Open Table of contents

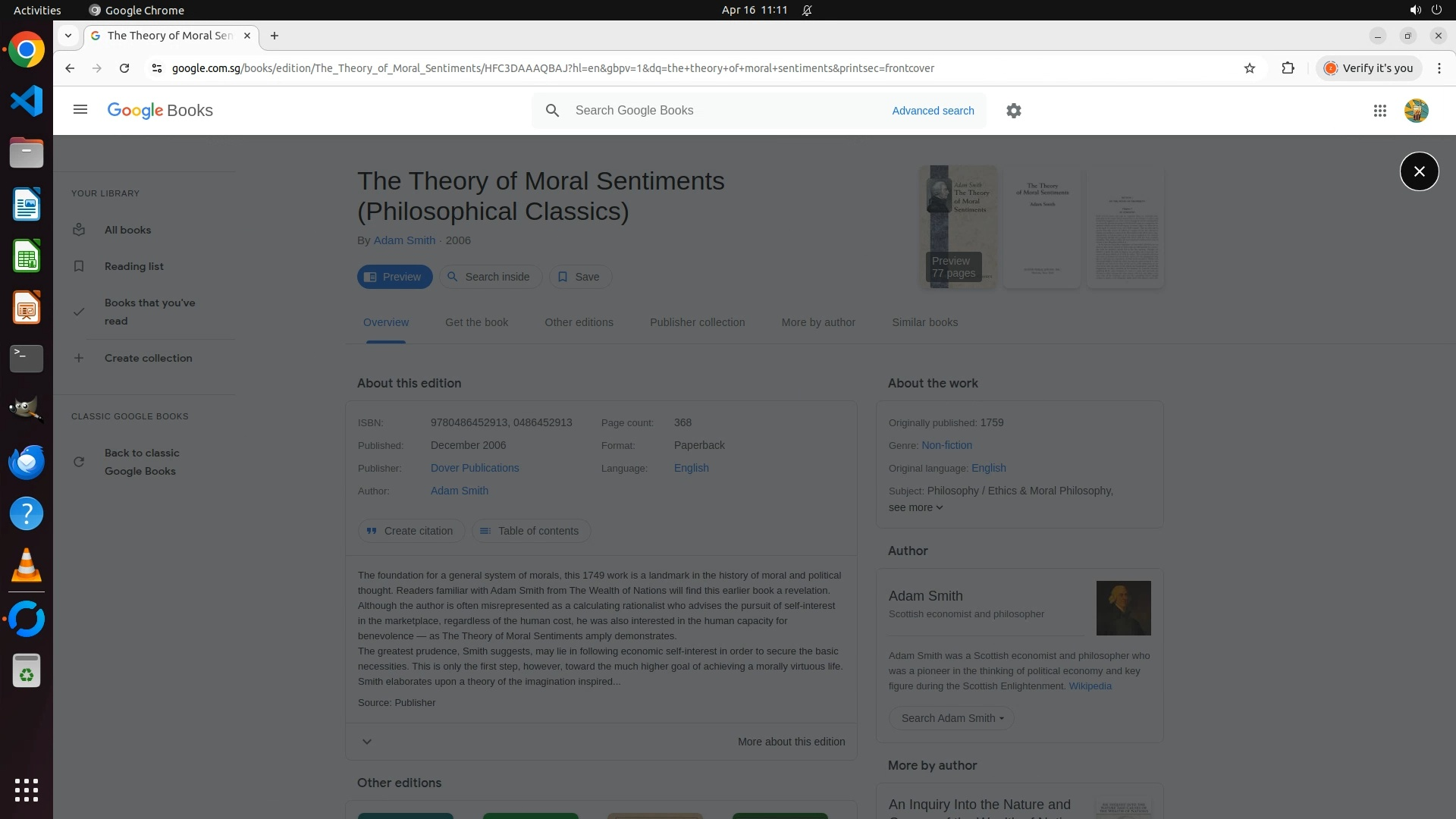(530, 531)
